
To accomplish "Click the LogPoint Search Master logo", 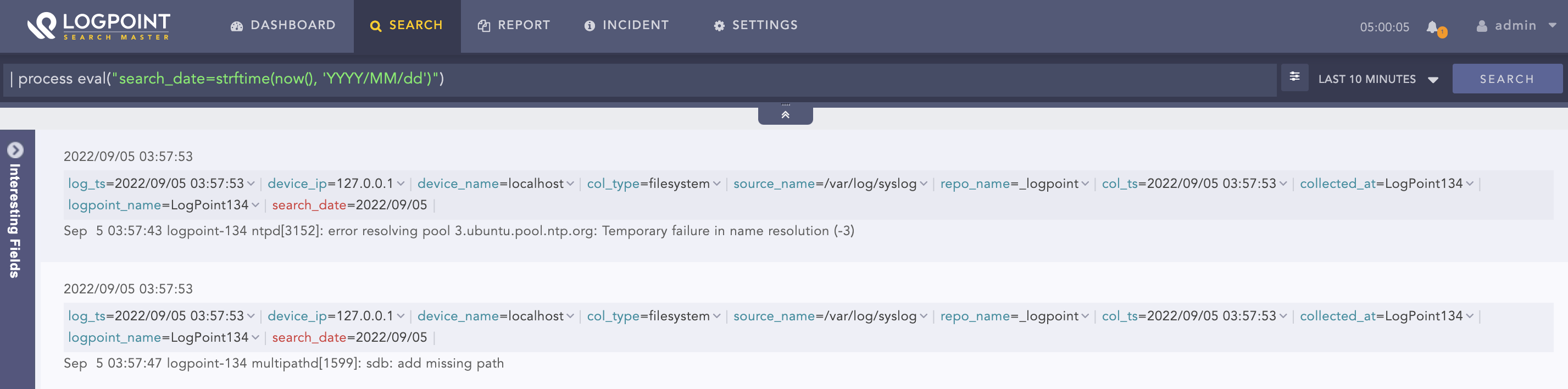I will (x=98, y=26).
